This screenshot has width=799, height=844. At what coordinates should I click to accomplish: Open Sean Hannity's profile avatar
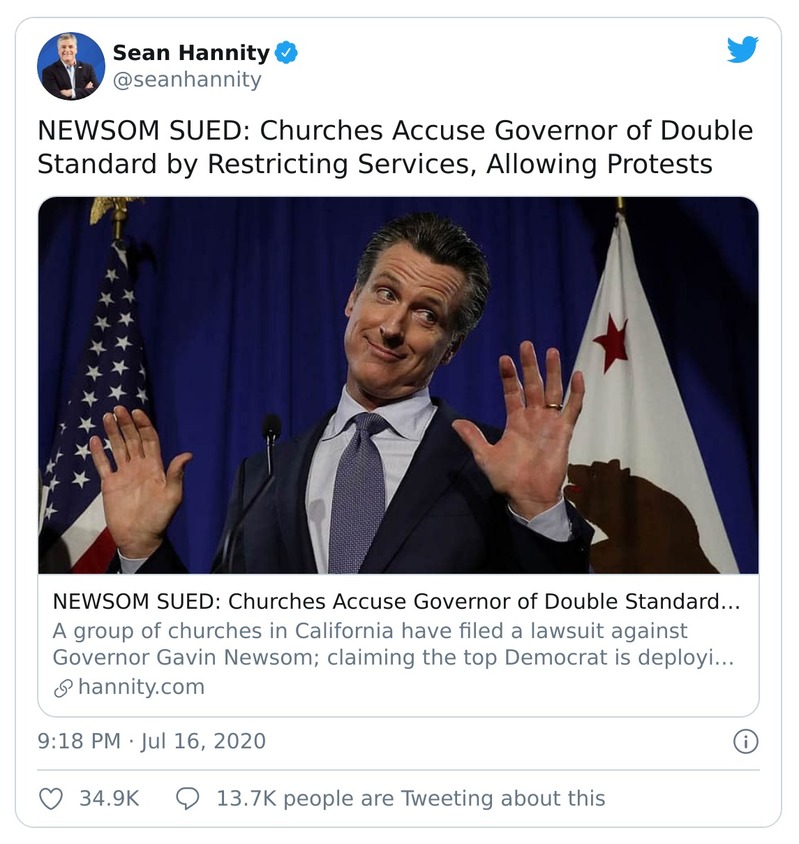71,66
